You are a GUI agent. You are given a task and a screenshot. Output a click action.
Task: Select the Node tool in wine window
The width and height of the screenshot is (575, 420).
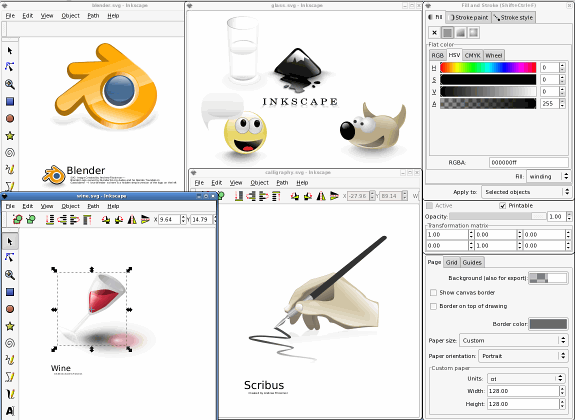10,258
